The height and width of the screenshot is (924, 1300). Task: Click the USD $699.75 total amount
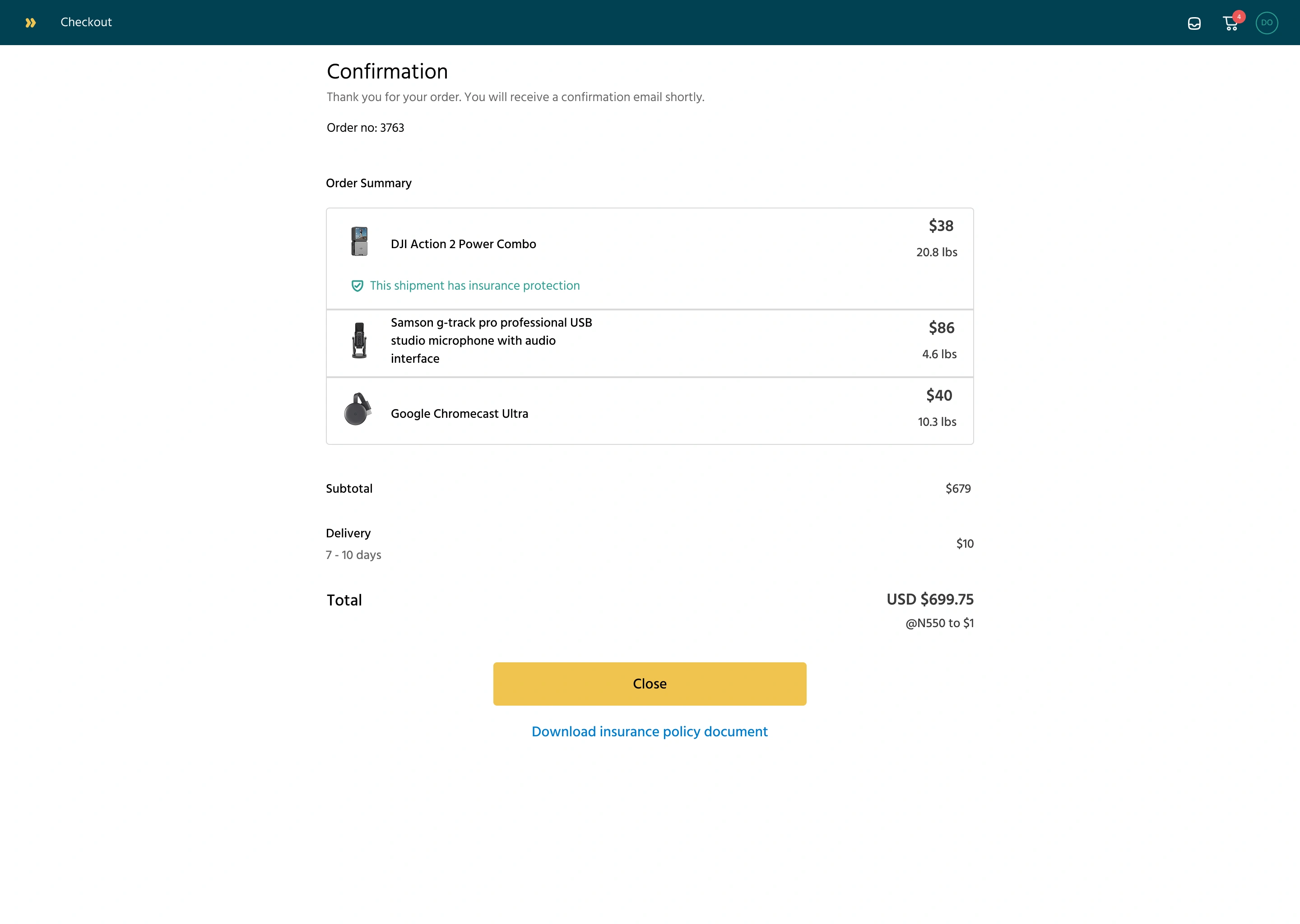coord(930,599)
